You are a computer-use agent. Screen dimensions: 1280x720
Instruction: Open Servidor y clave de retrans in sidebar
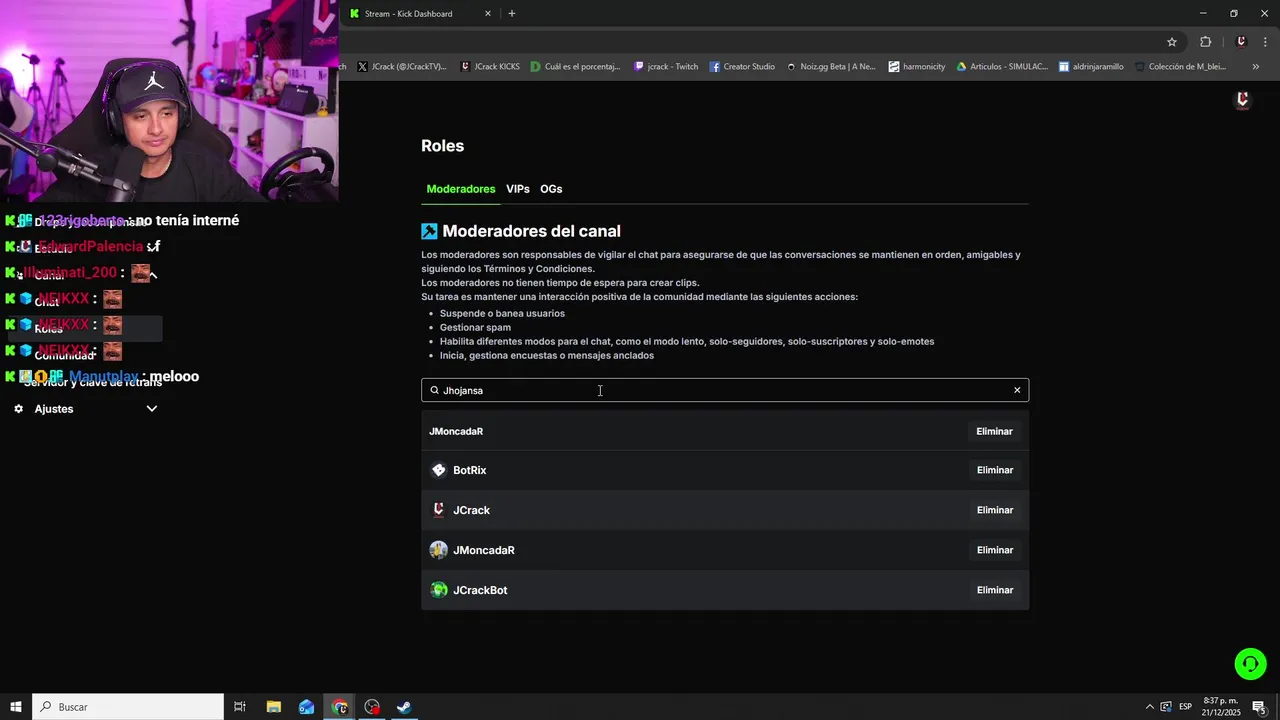click(92, 382)
